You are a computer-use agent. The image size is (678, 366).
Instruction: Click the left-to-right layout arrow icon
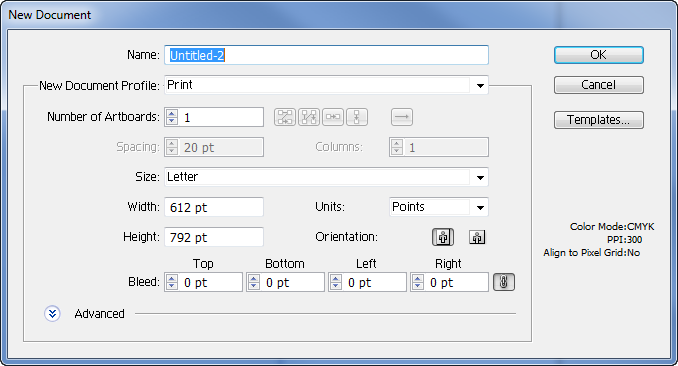pos(402,117)
